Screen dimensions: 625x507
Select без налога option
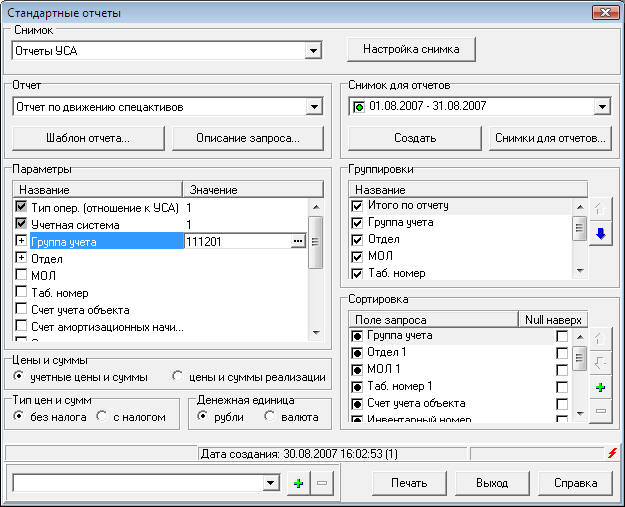[x=18, y=416]
